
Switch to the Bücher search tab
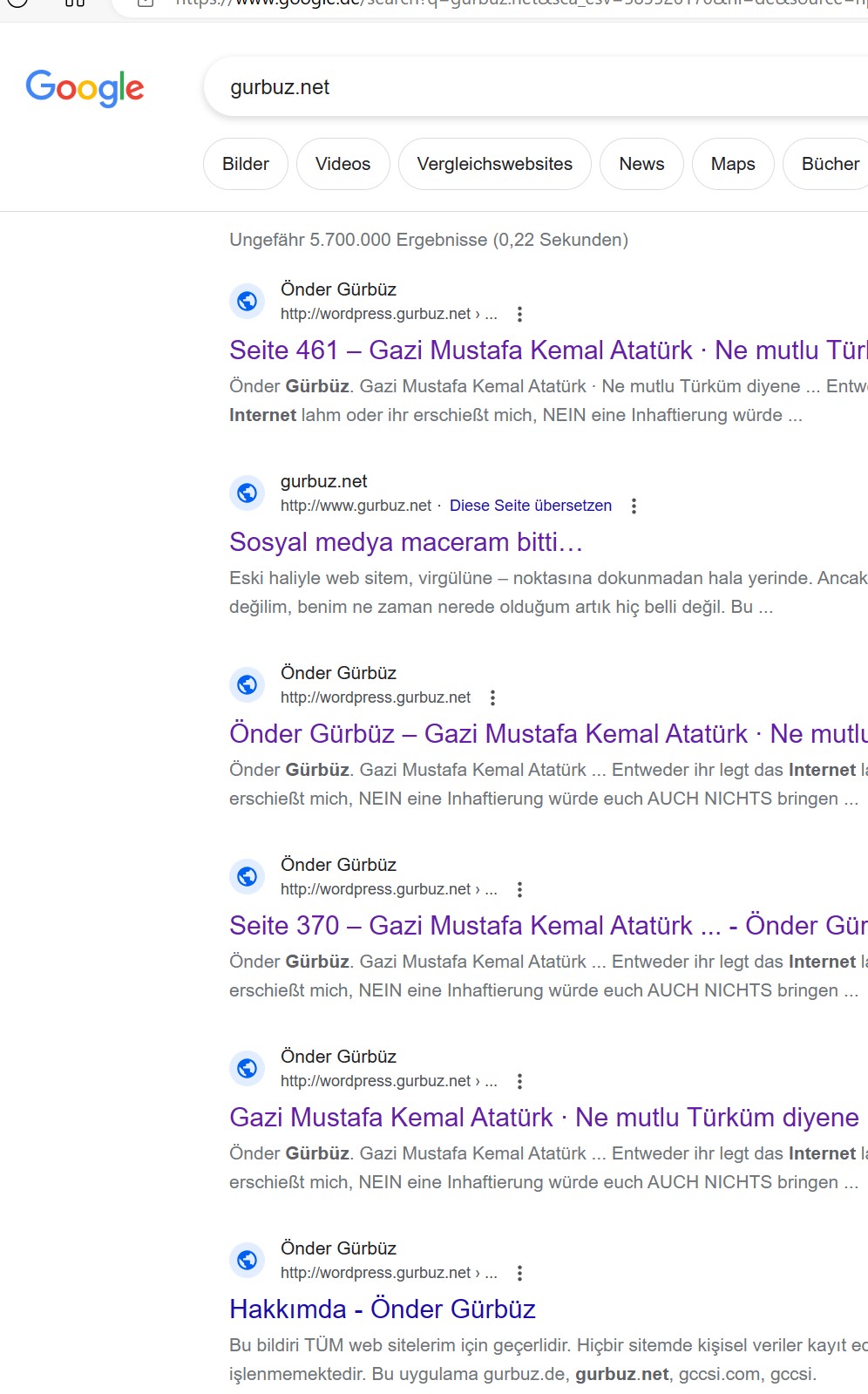(x=826, y=164)
